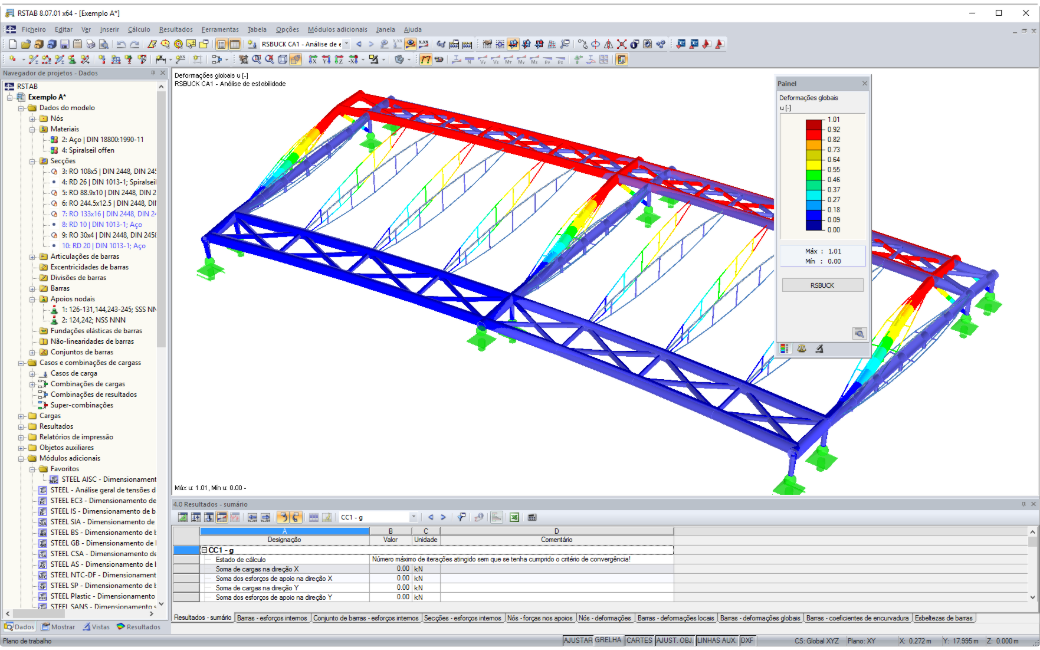This screenshot has height=650, width=1040.
Task: Click the color scale icon at Painel bottom
Action: click(785, 349)
